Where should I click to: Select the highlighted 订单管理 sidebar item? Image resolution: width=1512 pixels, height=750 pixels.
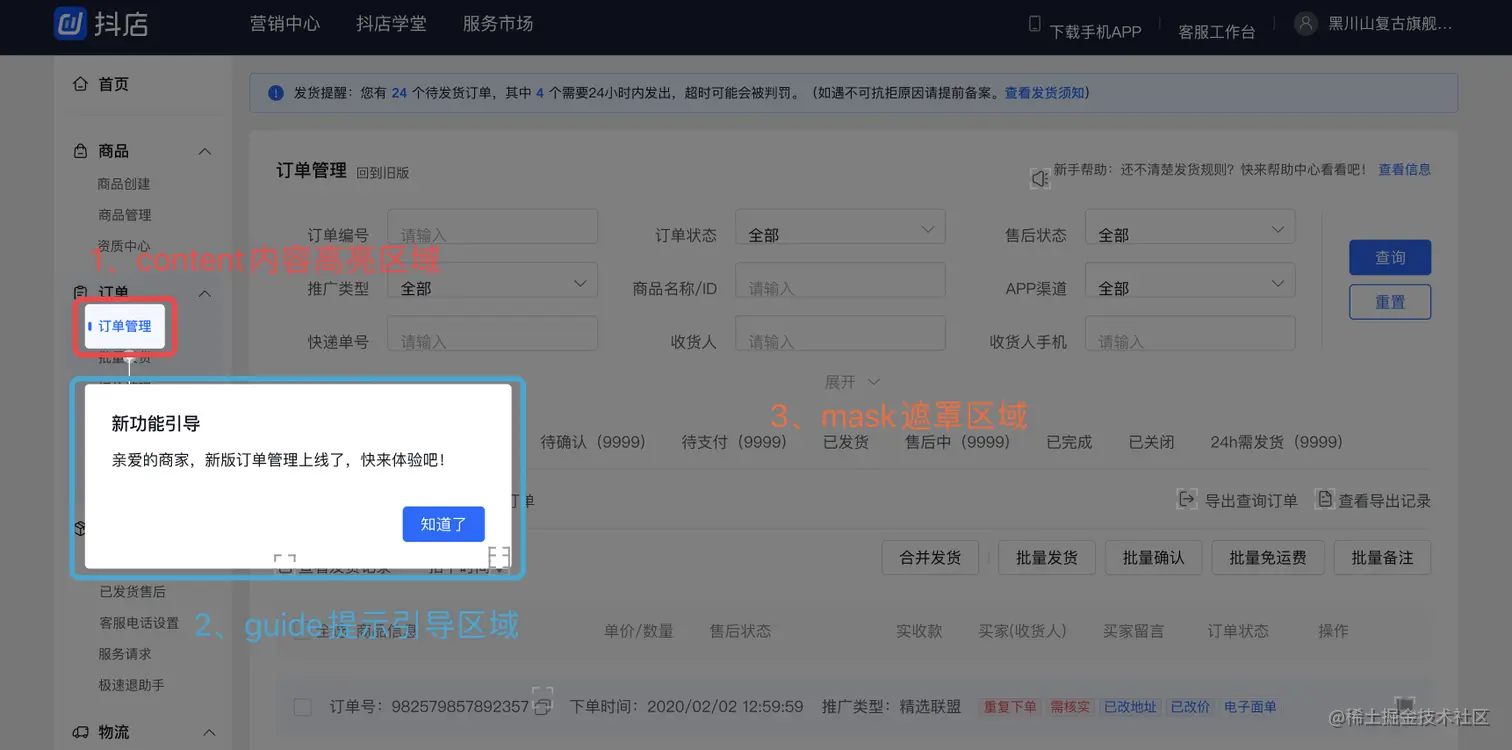click(x=125, y=326)
